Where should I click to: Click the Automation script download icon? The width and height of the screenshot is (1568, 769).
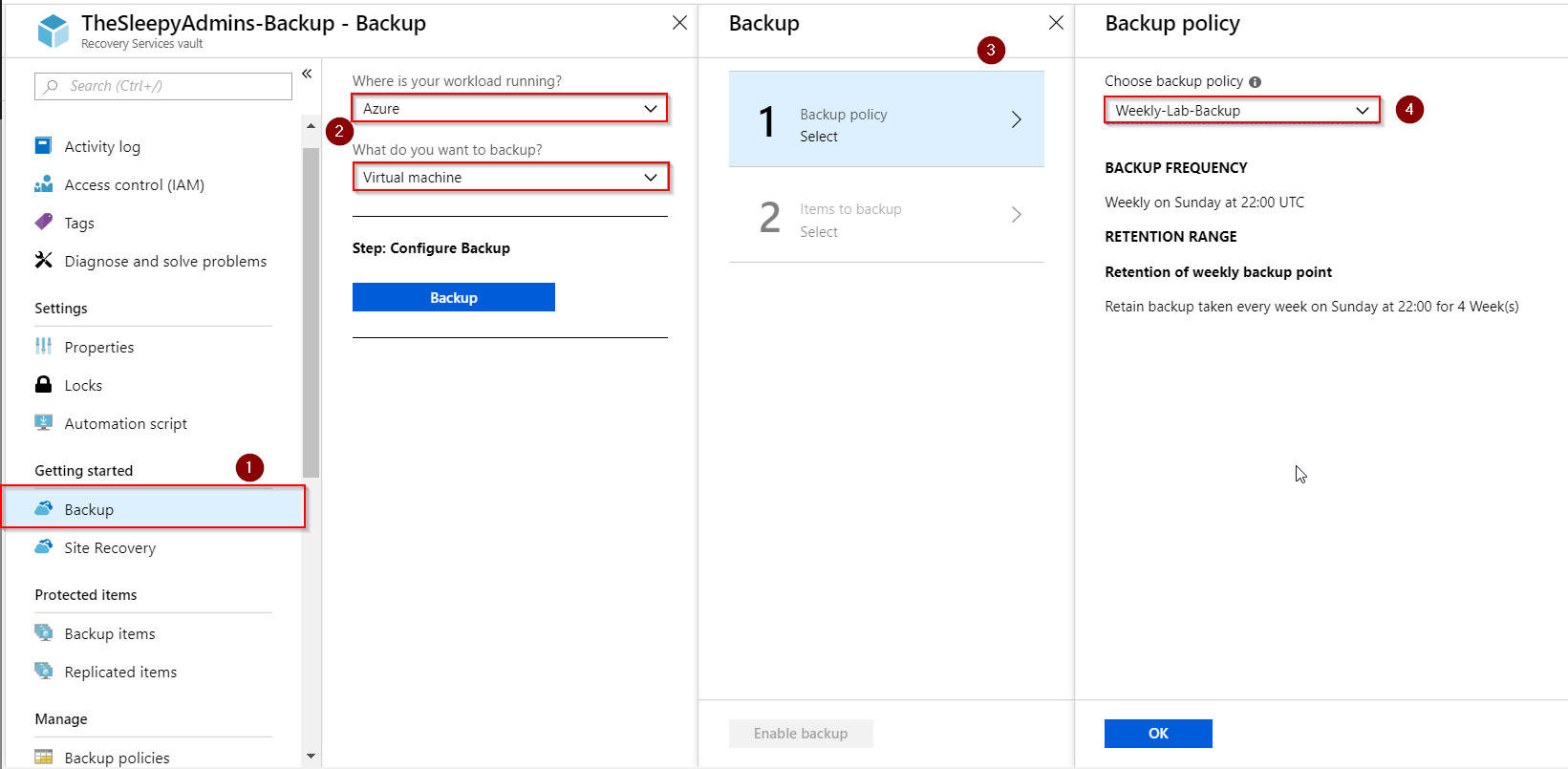pos(43,423)
